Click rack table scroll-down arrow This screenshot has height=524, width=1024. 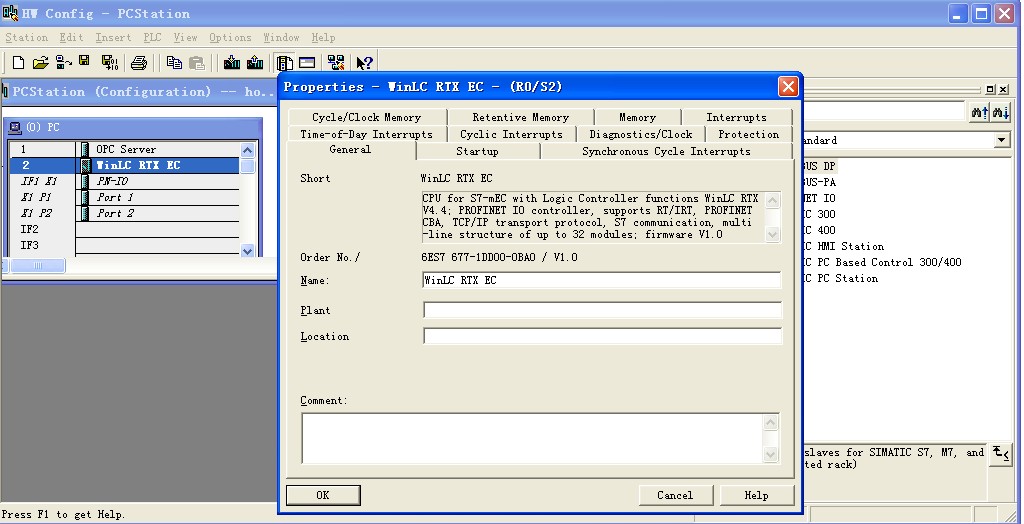point(248,250)
